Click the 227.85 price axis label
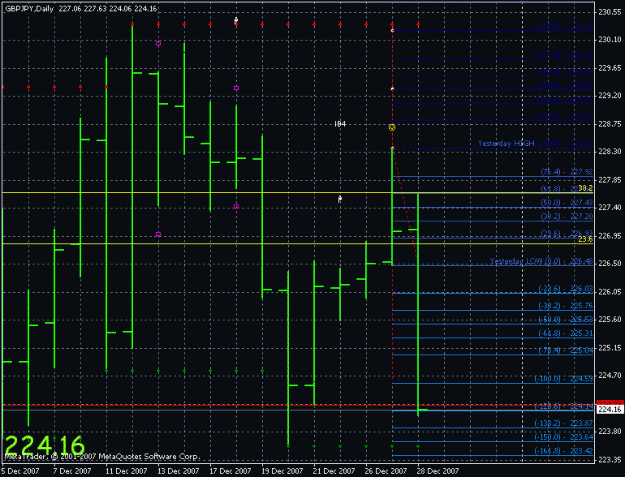This screenshot has width=625, height=477. (610, 180)
